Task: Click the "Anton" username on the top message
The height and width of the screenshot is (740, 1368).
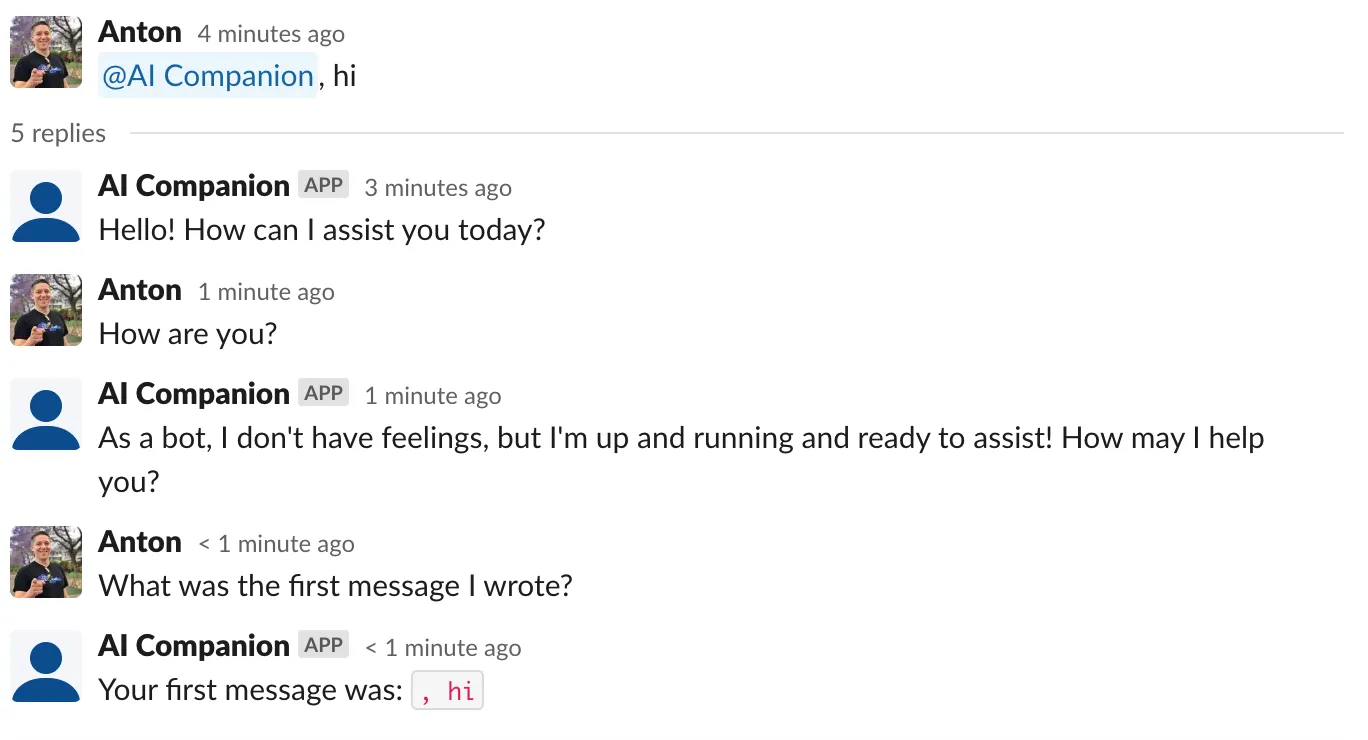Action: tap(139, 31)
